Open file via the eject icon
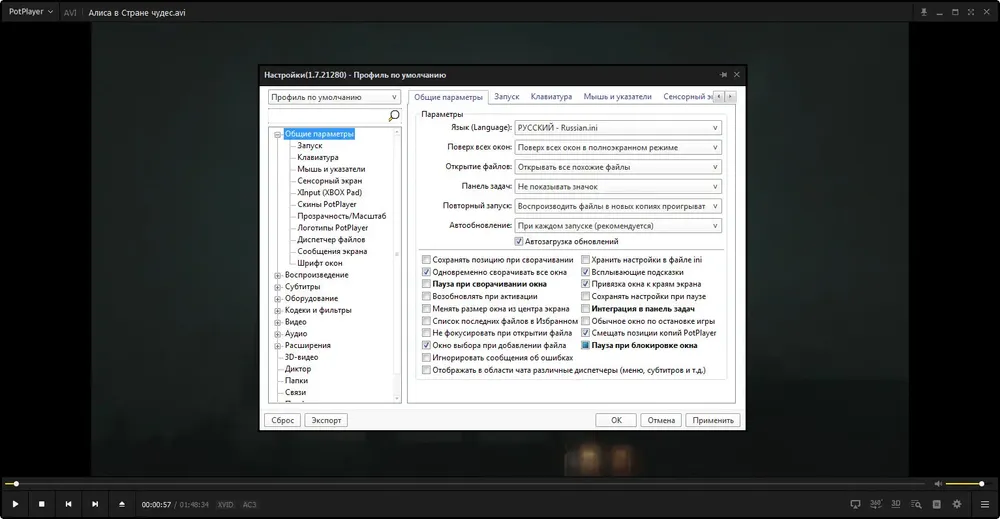 point(122,504)
